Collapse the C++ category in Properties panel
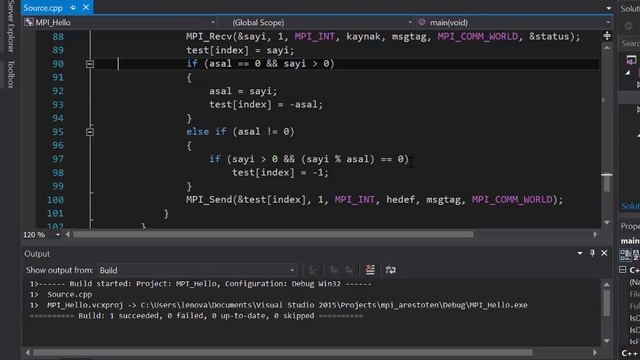This screenshot has width=640, height=360. click(622, 269)
